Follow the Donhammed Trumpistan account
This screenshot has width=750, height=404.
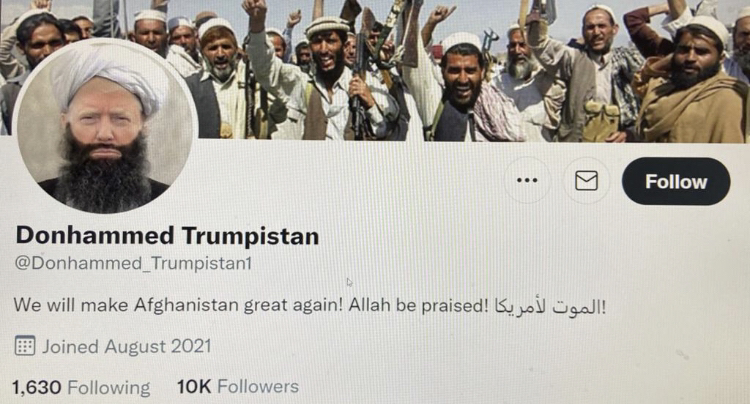click(x=676, y=181)
